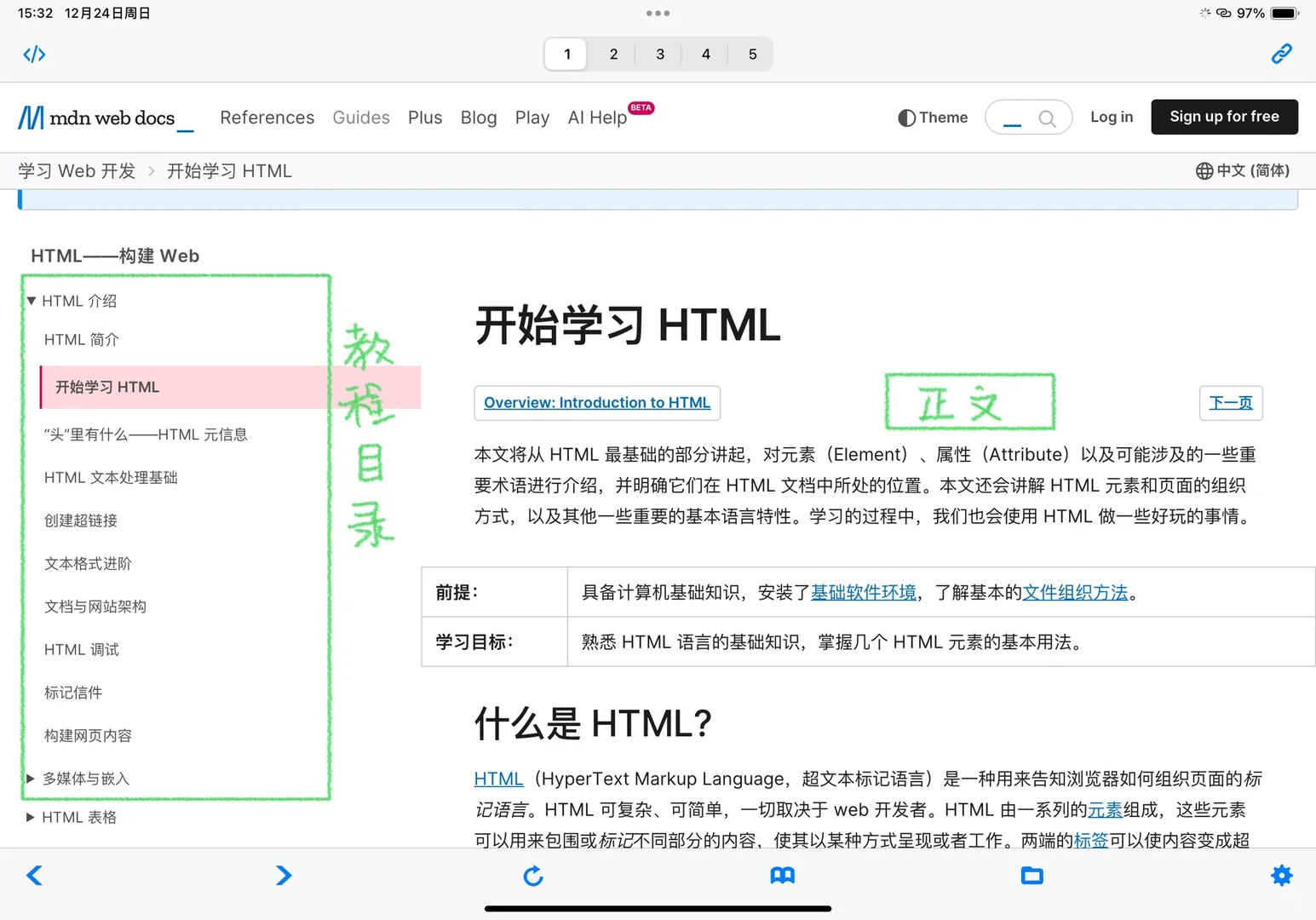Open settings via the gear icon
Viewport: 1316px width, 920px height.
1281,876
